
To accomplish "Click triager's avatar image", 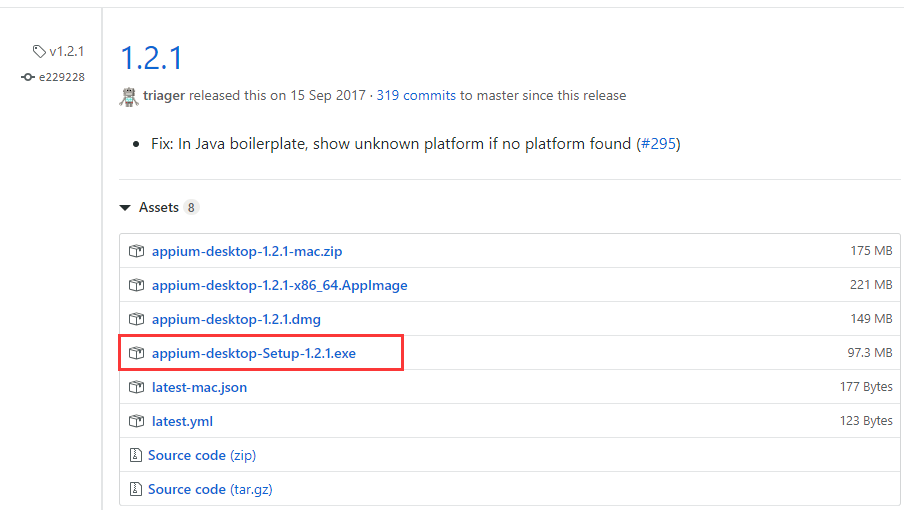I will pyautogui.click(x=129, y=96).
